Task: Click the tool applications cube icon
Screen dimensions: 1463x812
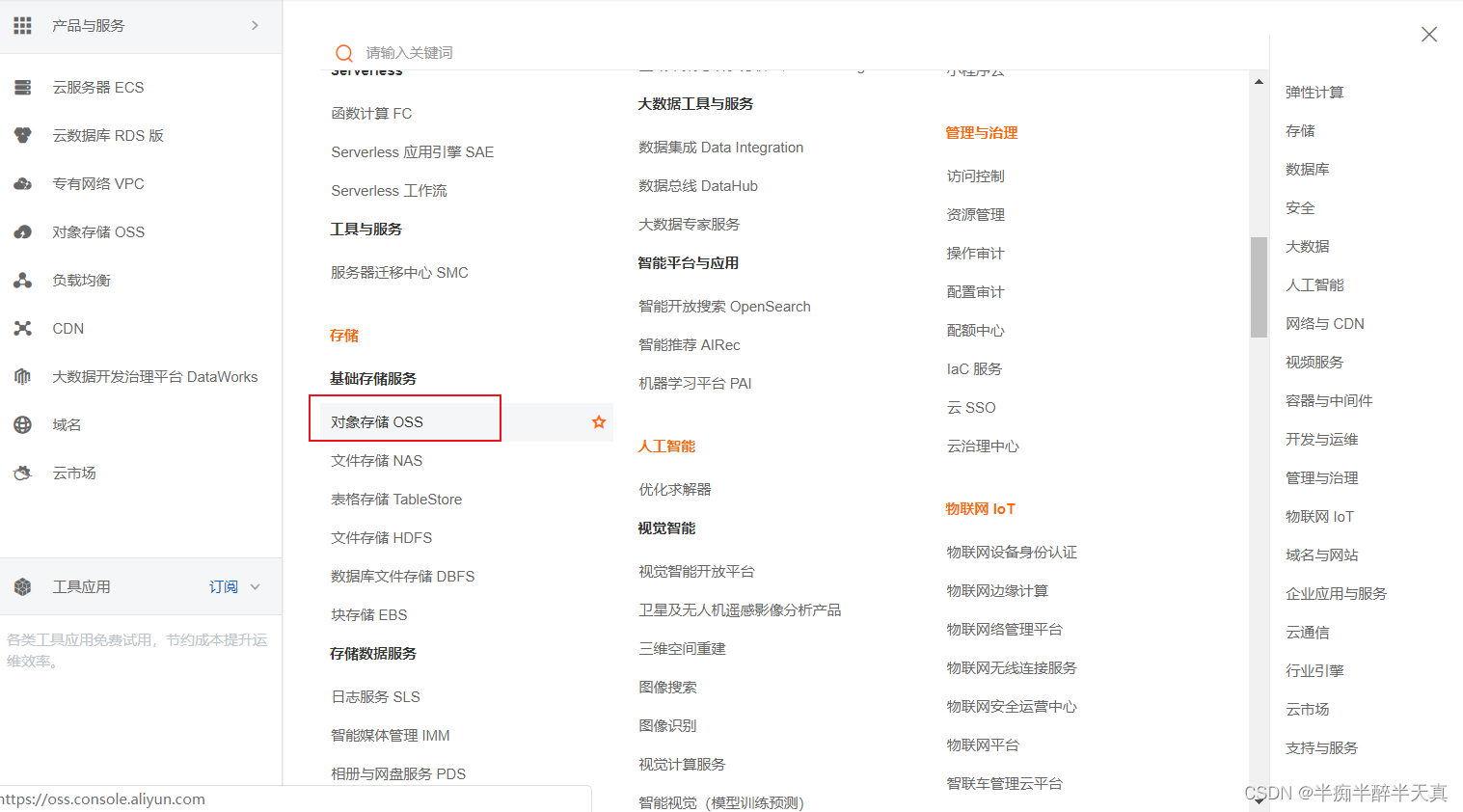Action: pos(22,586)
